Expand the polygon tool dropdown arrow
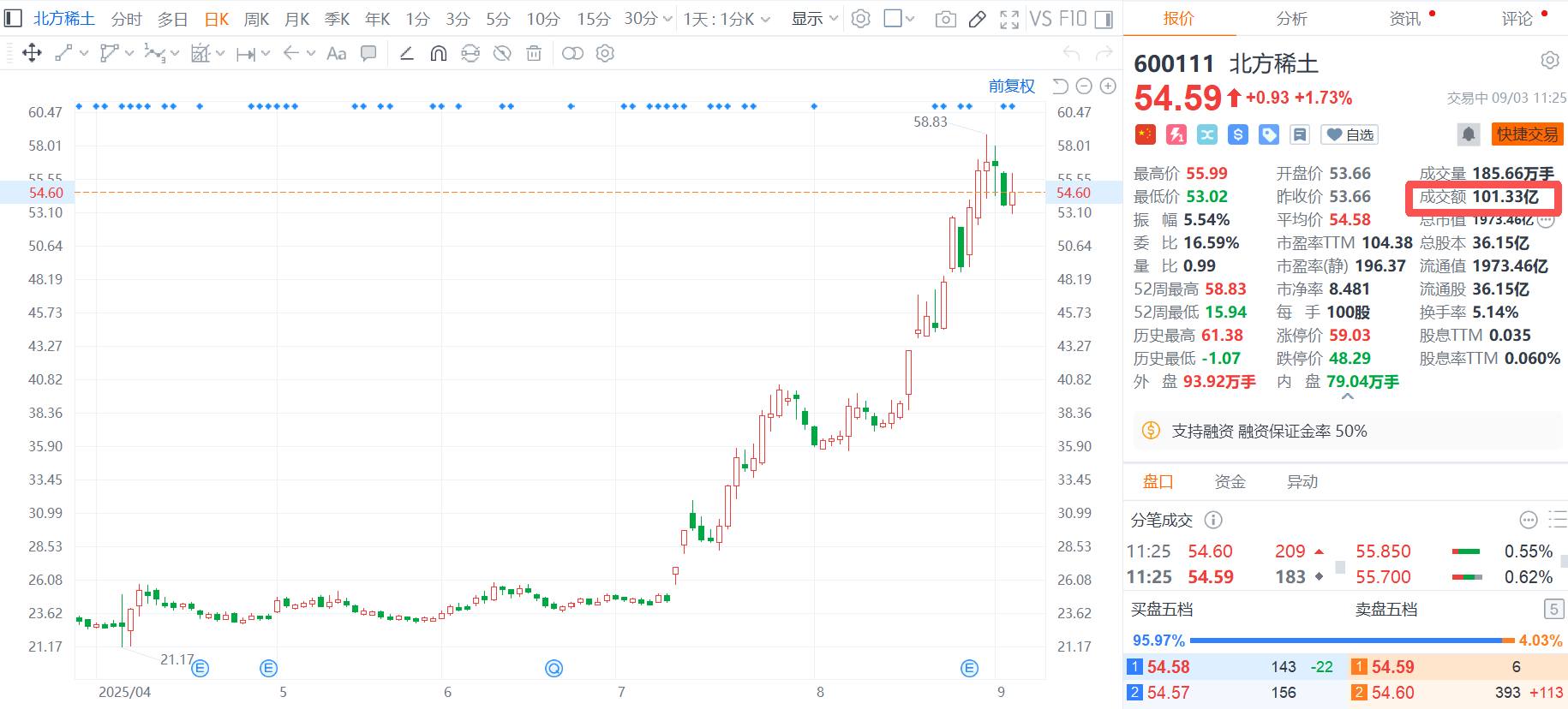 [x=129, y=53]
